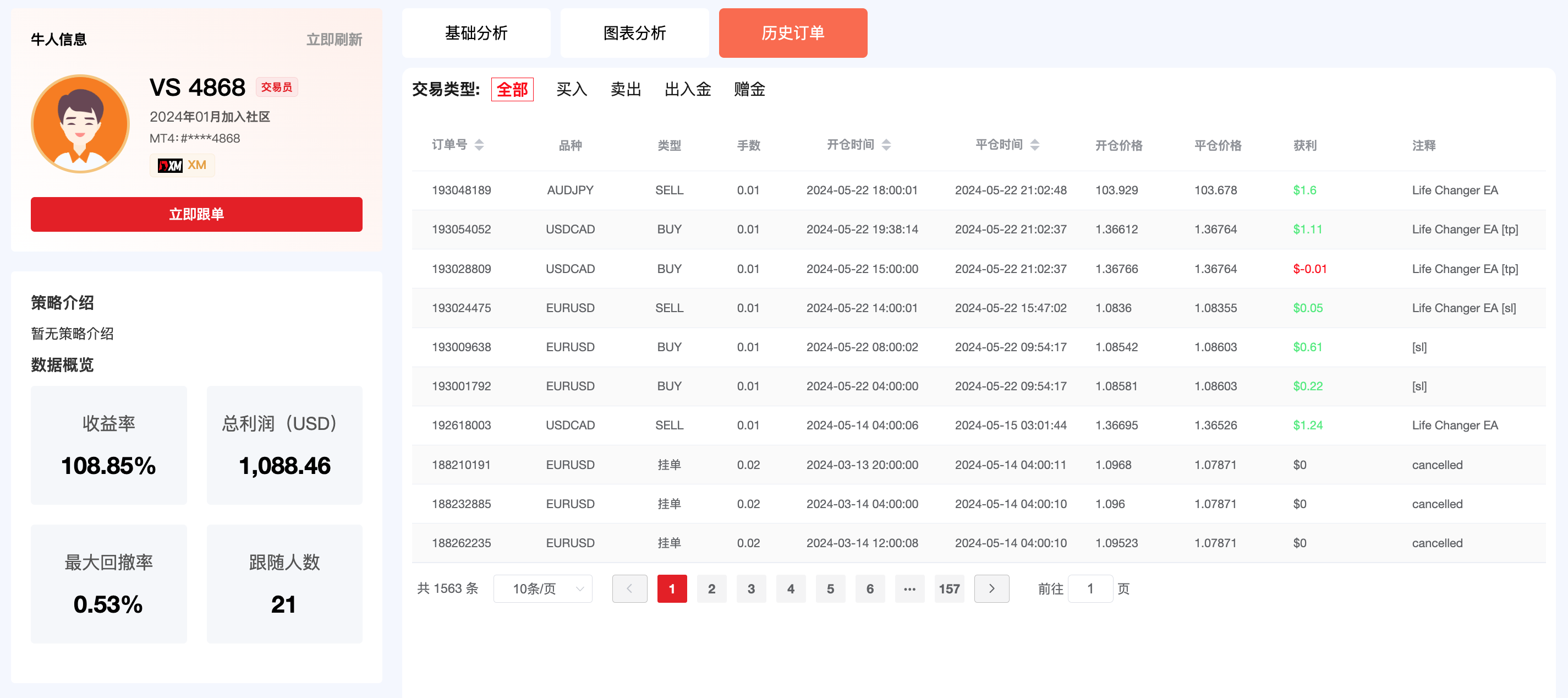This screenshot has height=698, width=1568.
Task: Click the 立即刷新 refresh link
Action: pos(334,40)
